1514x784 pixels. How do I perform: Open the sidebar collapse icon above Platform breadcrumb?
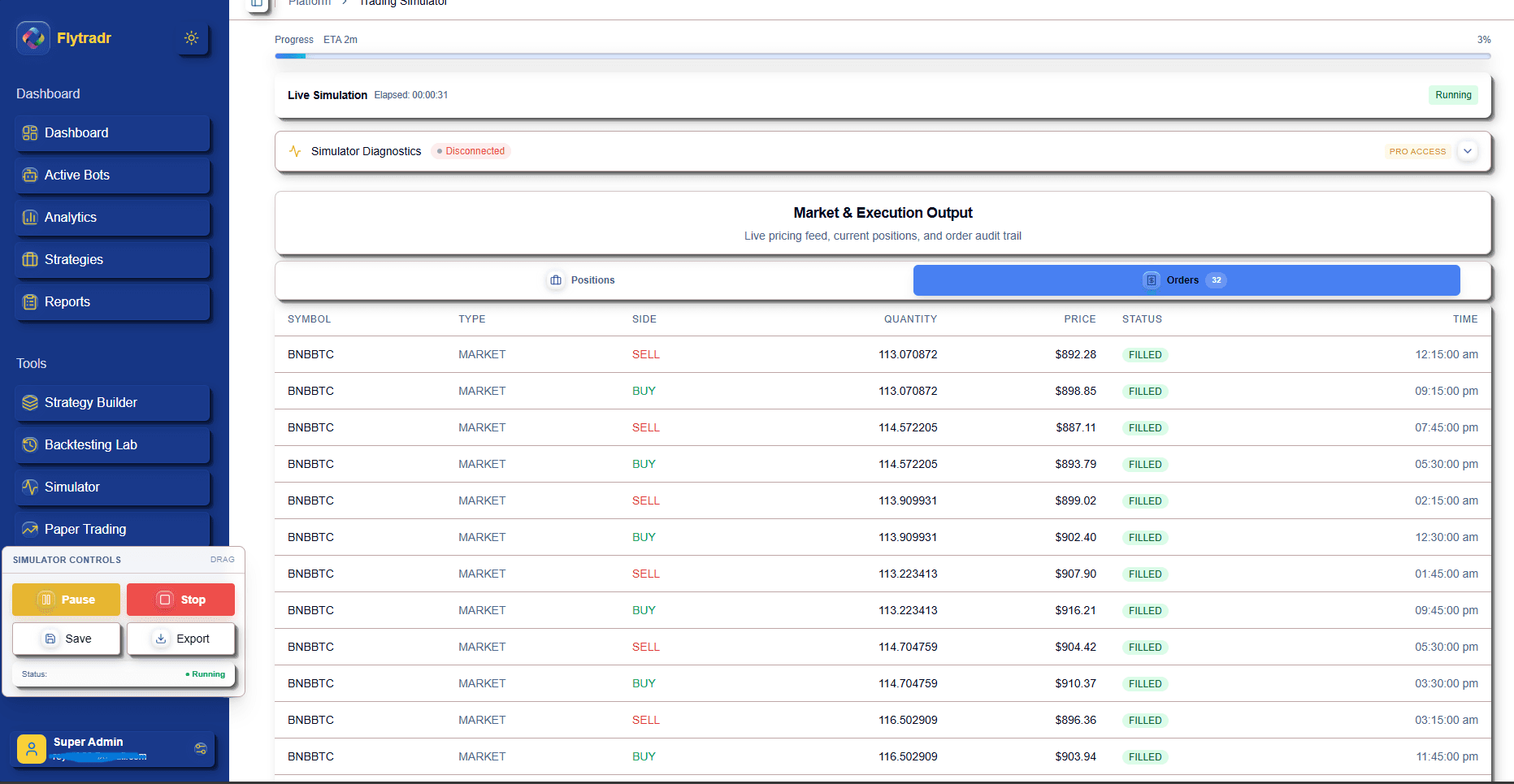point(257,4)
